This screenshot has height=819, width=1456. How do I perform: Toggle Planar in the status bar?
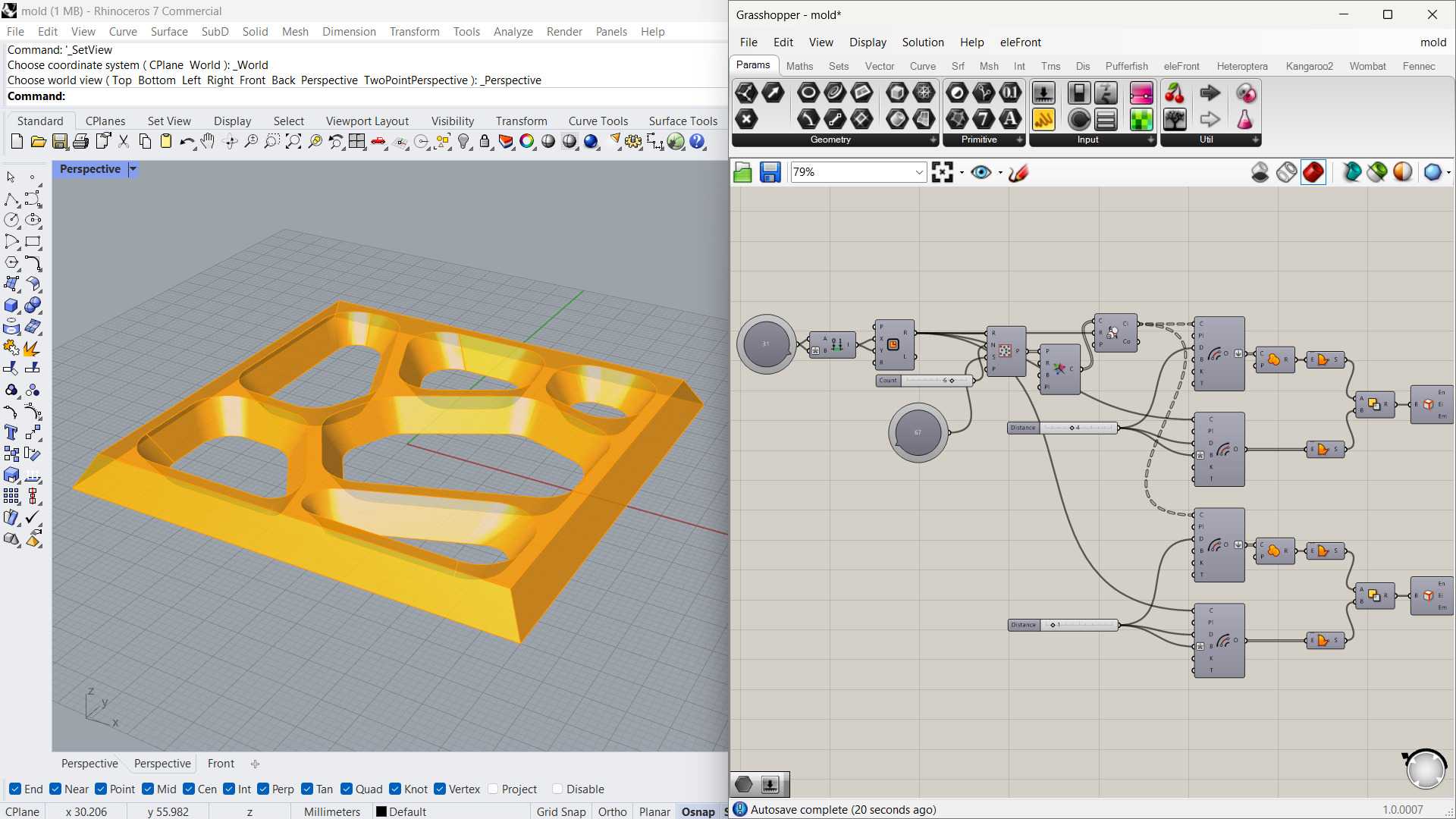(x=654, y=811)
